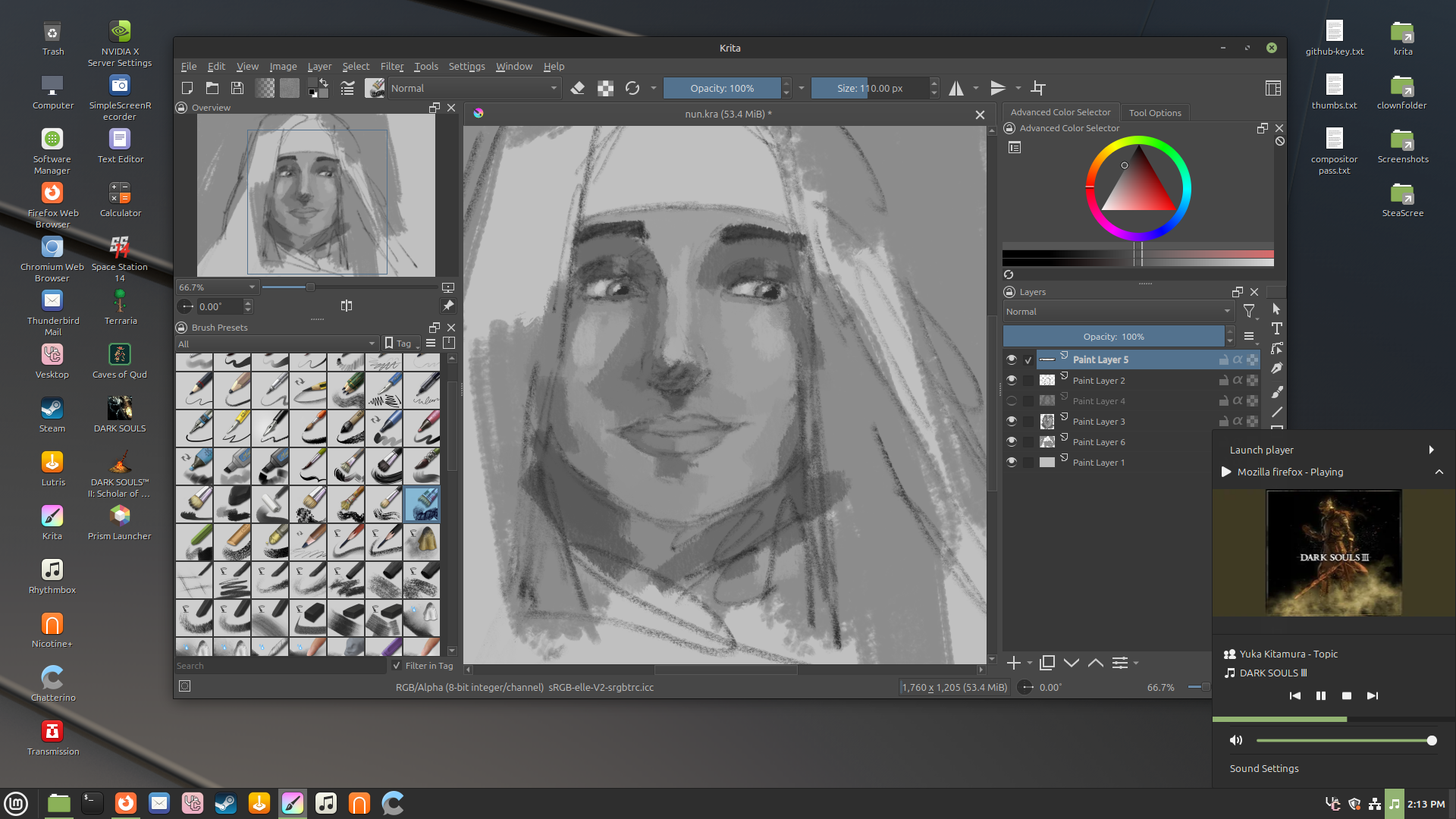
Task: Click the brush presets Search field
Action: coord(281,666)
